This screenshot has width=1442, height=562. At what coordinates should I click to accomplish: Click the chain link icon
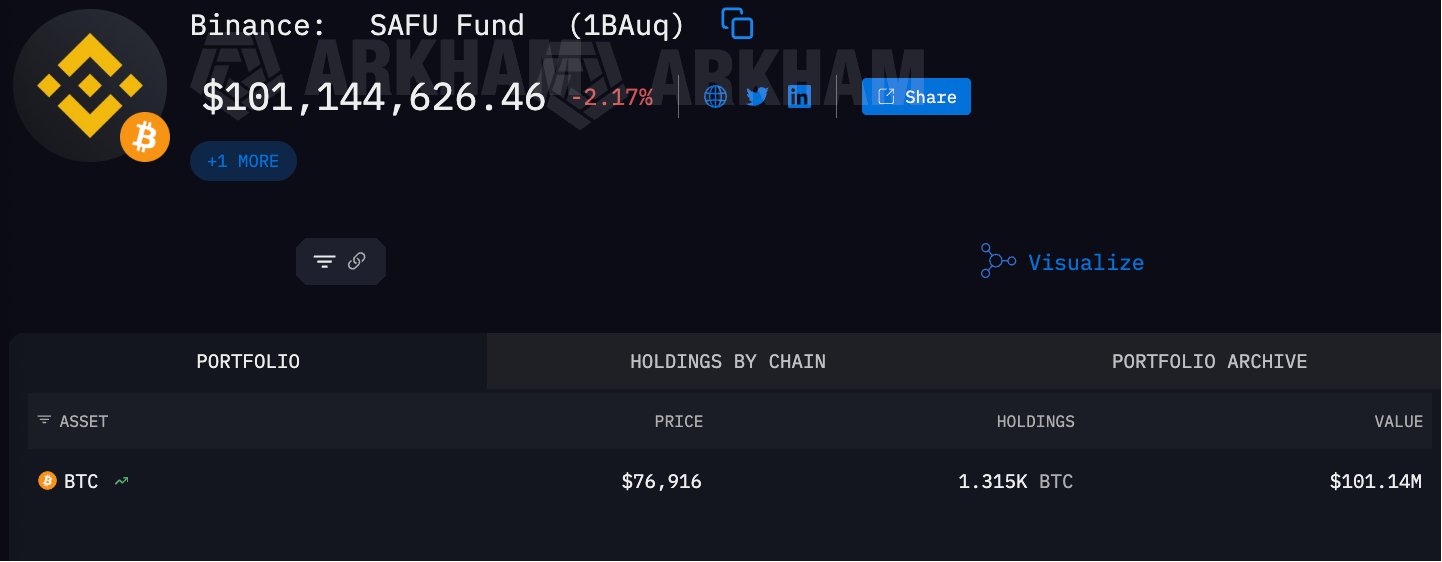pyautogui.click(x=357, y=262)
